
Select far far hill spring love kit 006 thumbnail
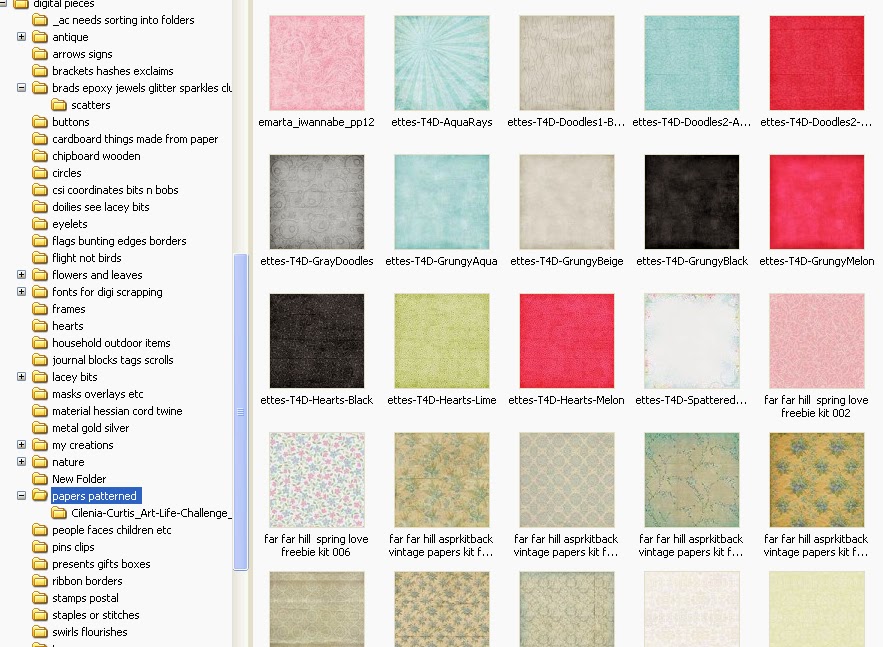(317, 480)
